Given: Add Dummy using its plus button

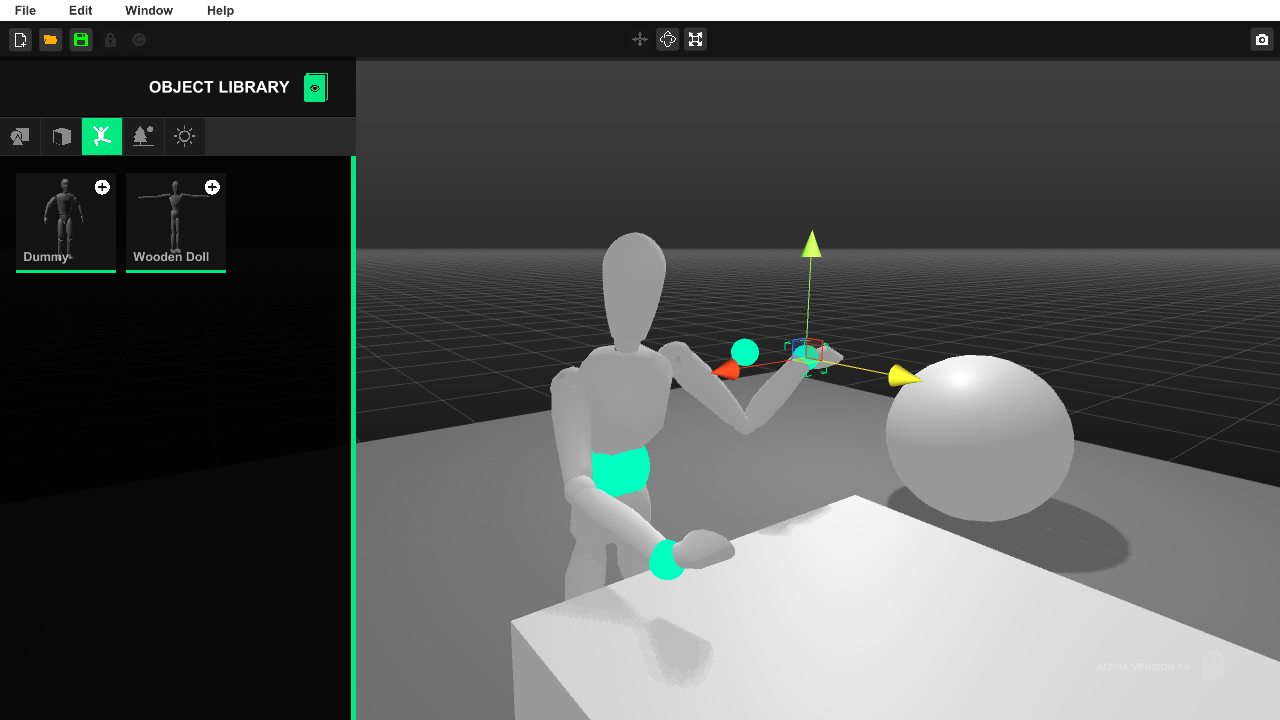Looking at the screenshot, I should [102, 187].
